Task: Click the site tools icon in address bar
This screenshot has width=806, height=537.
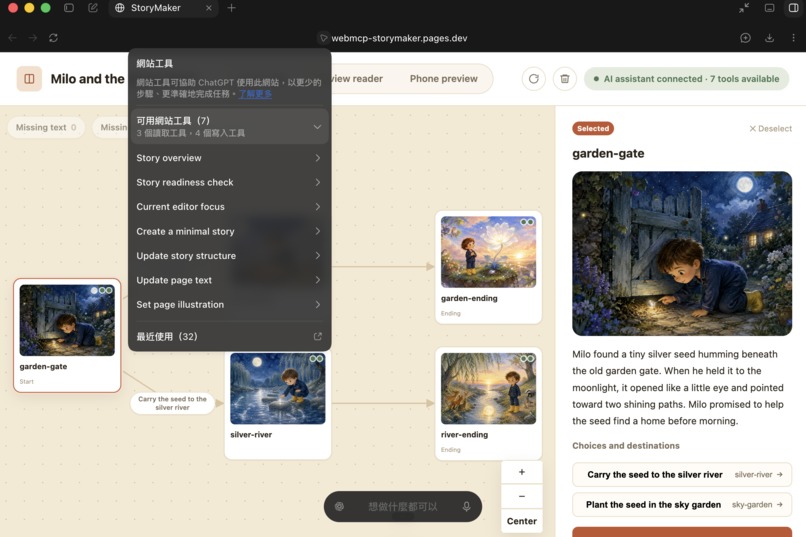Action: (323, 38)
